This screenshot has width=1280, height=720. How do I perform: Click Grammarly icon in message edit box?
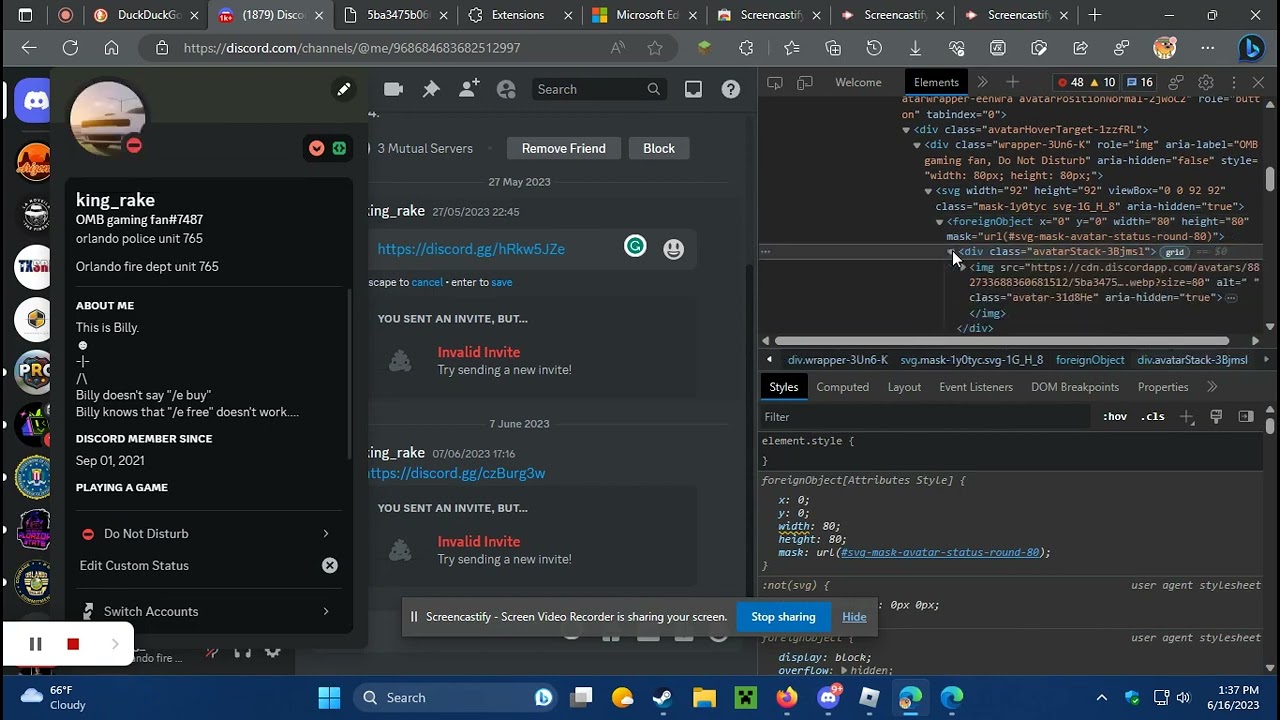[x=635, y=246]
